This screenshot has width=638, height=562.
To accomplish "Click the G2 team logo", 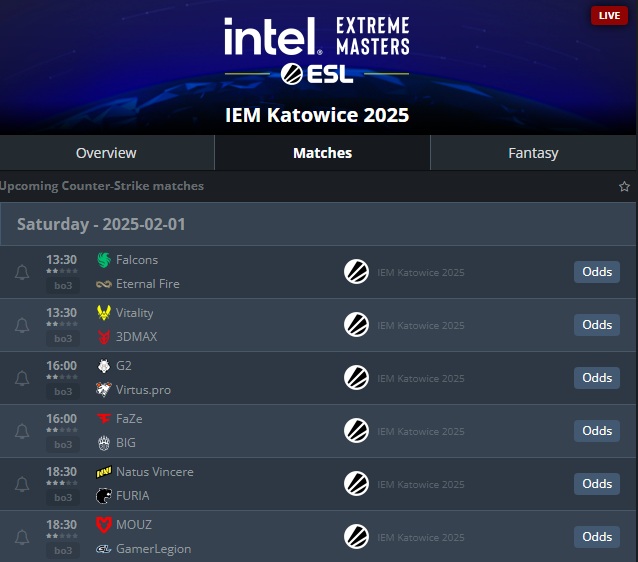I will (104, 366).
